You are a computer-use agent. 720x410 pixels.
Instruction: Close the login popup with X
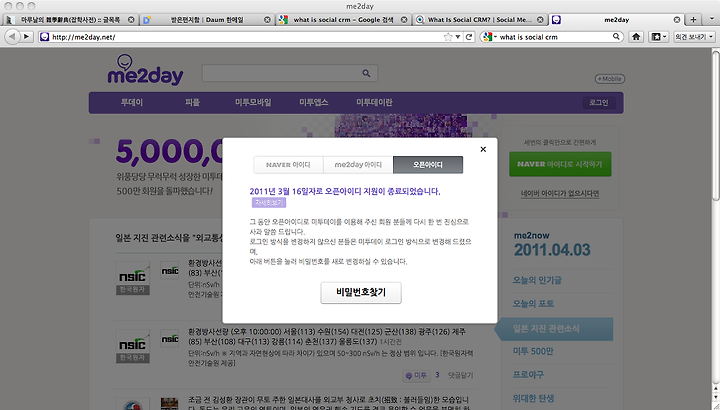click(483, 149)
